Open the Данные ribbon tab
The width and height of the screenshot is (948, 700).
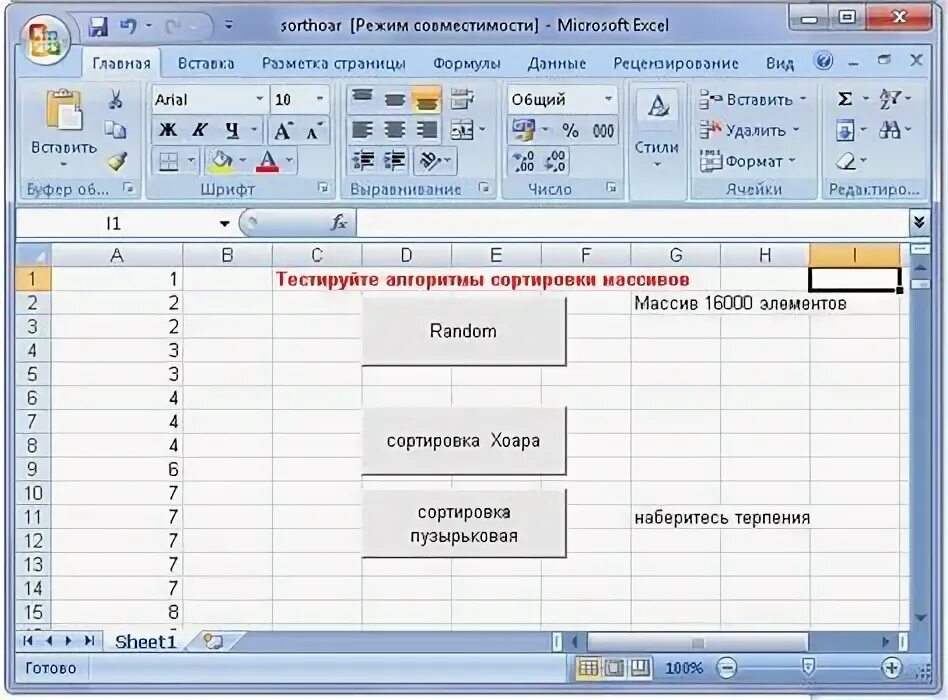pos(556,63)
